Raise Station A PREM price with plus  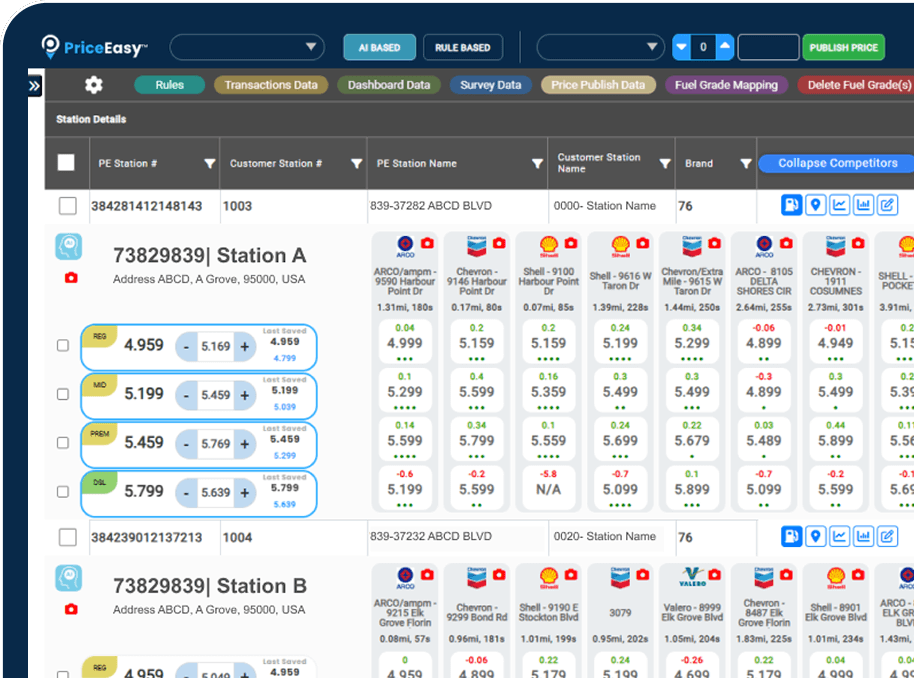click(245, 444)
